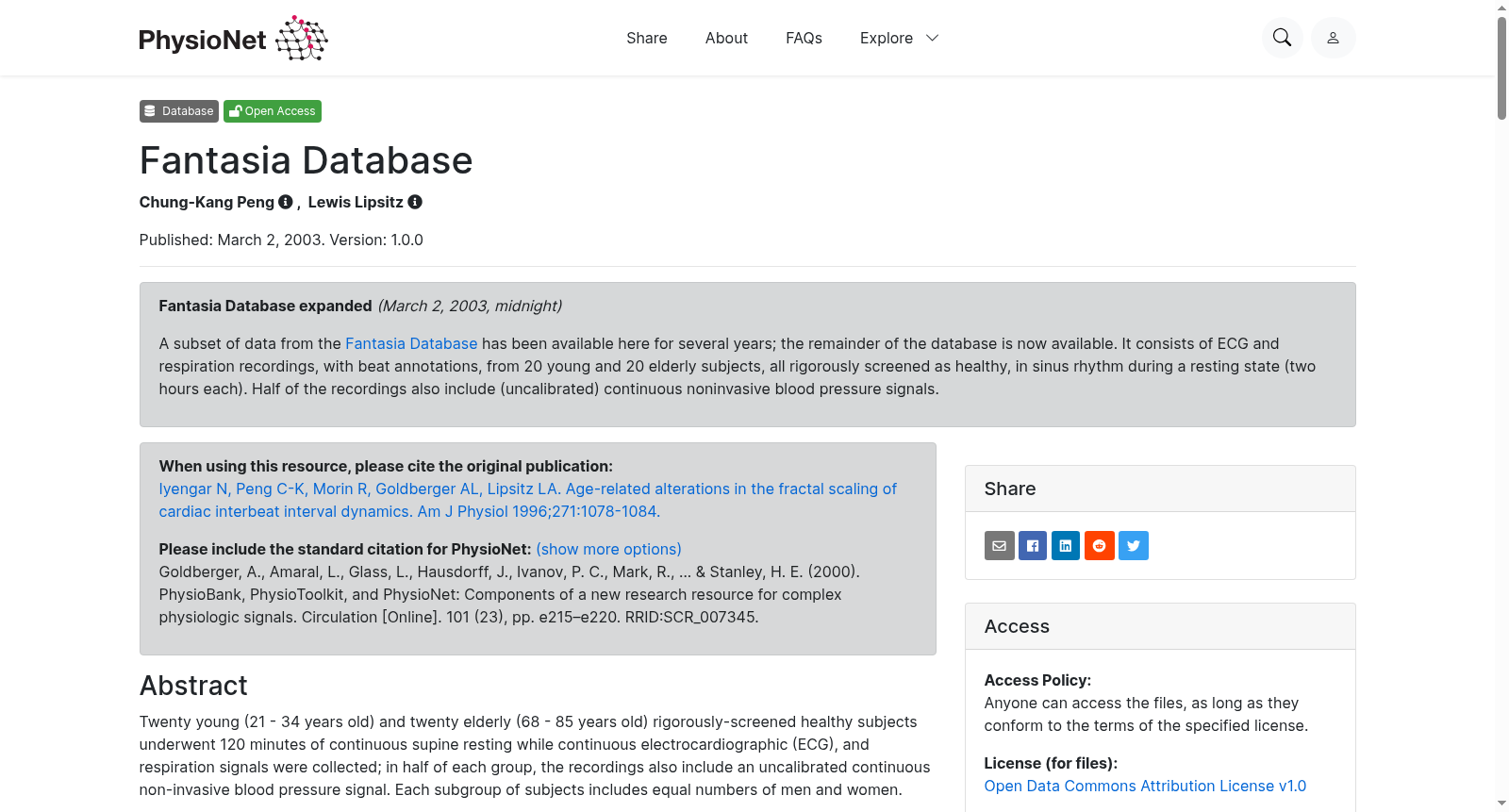
Task: Click the 'Fantasia Database expanded' news title
Action: [265, 306]
